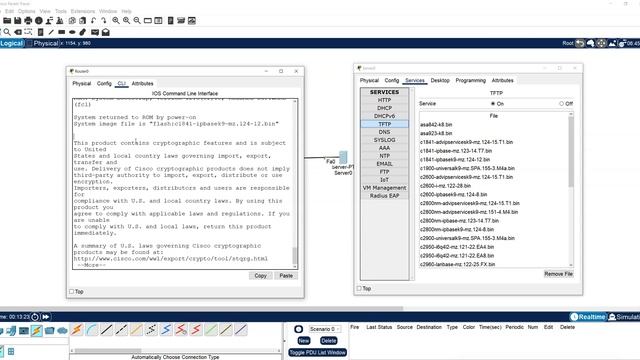Select the DHCP service

coord(384,108)
